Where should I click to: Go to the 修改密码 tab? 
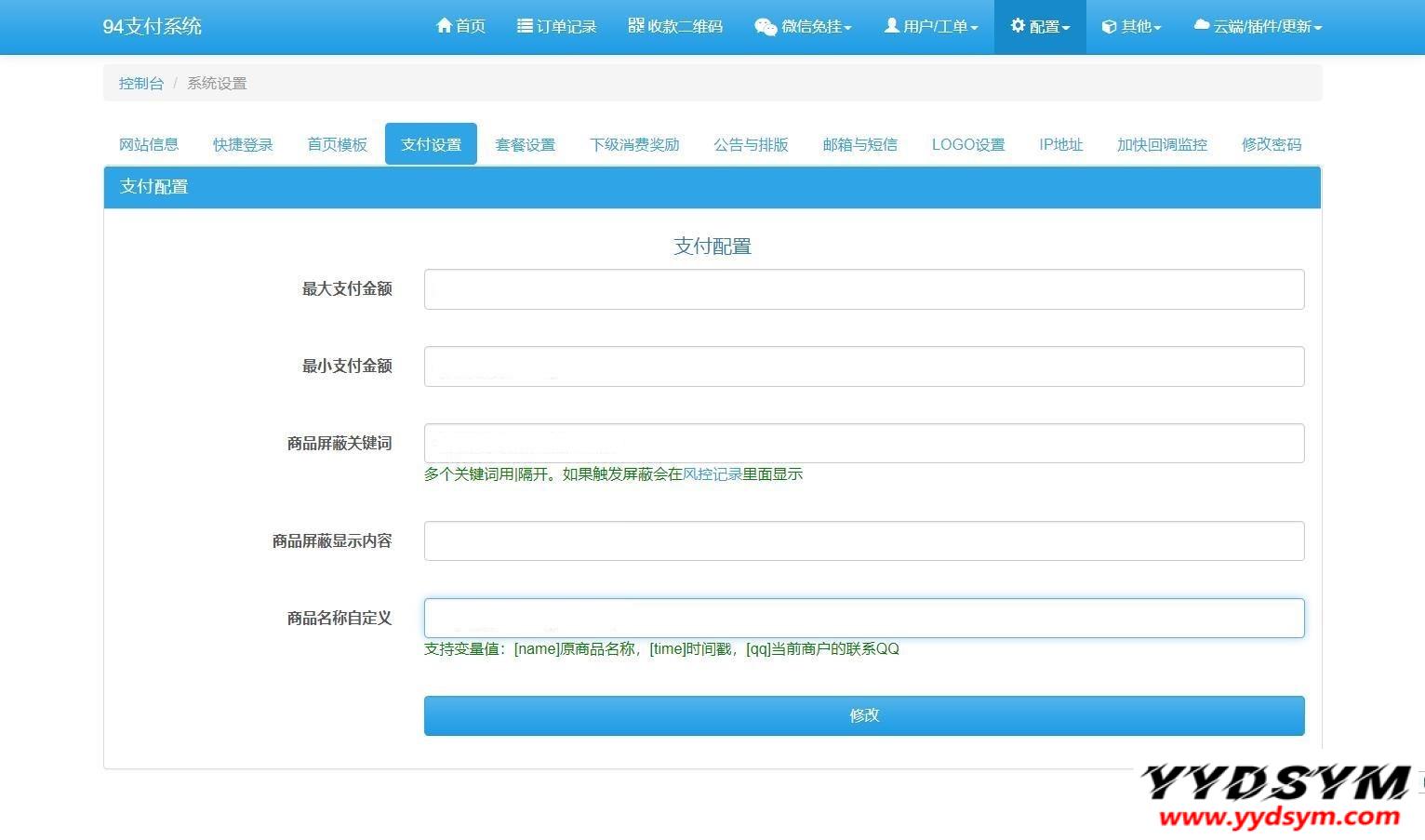click(x=1271, y=144)
